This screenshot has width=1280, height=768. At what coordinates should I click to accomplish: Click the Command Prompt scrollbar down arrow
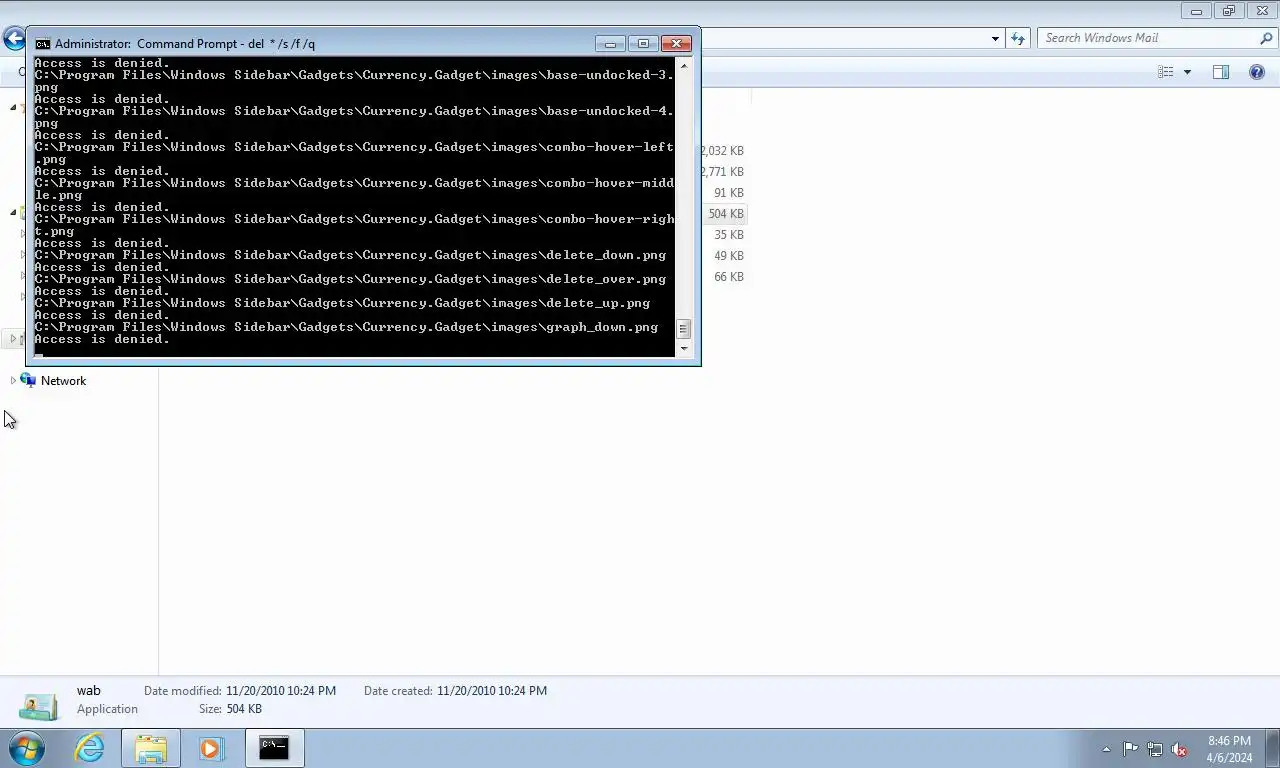(684, 348)
